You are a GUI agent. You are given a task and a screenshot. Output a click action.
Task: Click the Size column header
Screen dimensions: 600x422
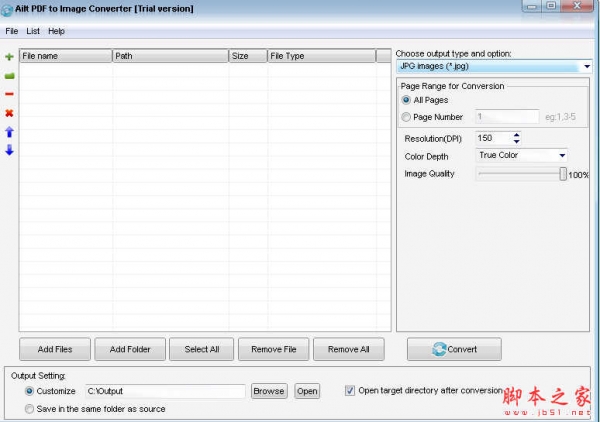(248, 56)
